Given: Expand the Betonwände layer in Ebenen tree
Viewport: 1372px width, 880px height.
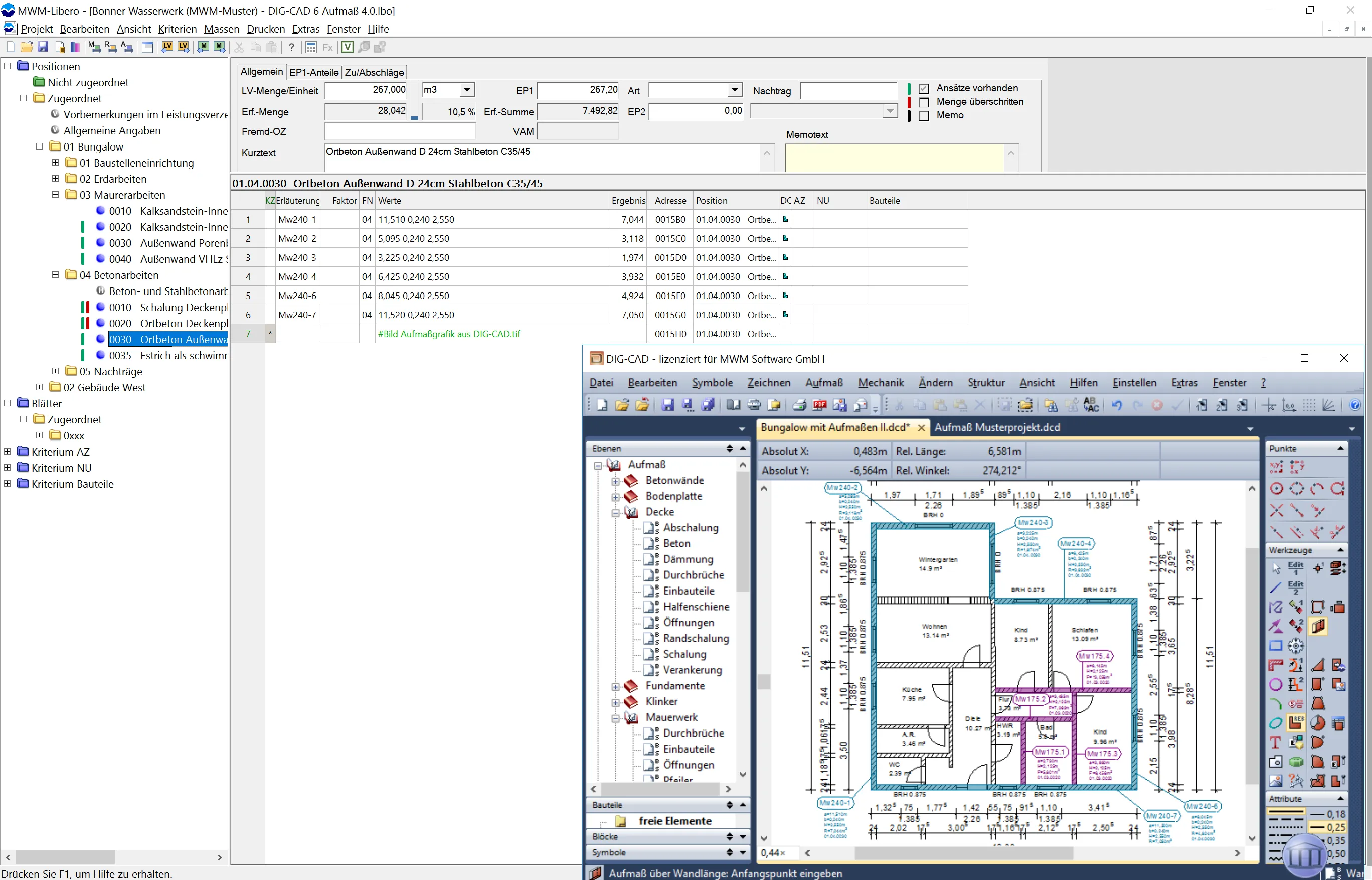Looking at the screenshot, I should [615, 481].
